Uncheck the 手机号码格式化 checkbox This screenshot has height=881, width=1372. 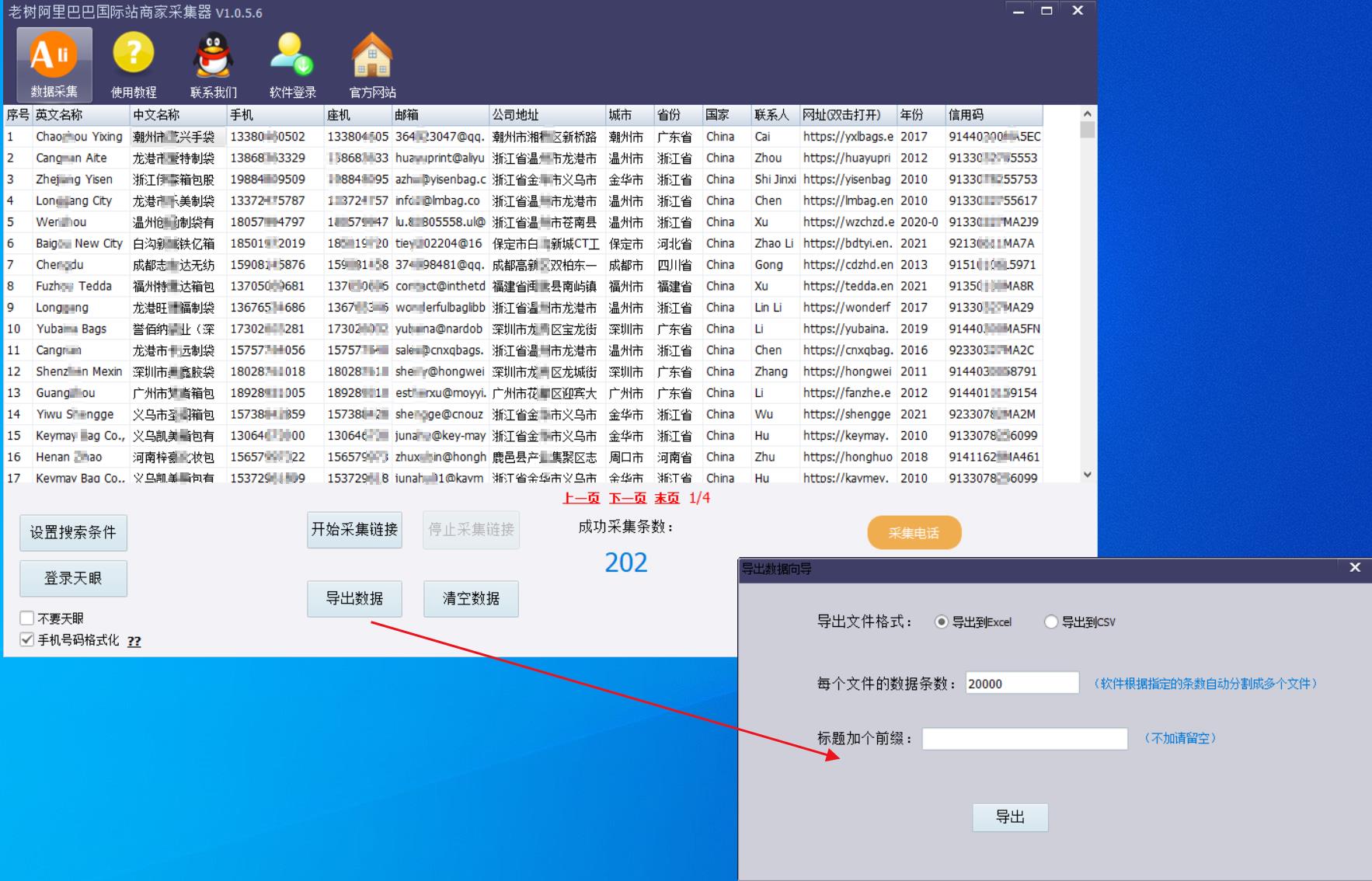tap(27, 639)
